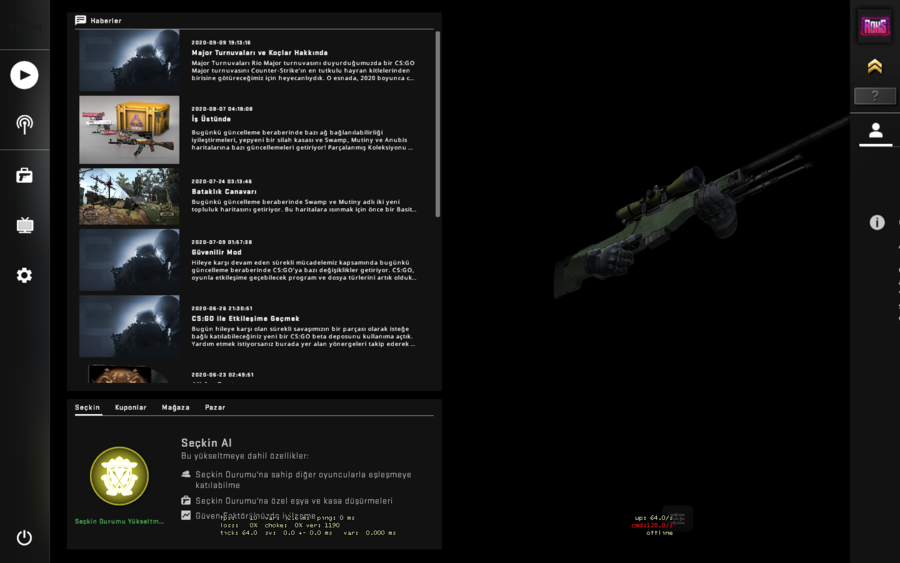Click date '2020-09-09 19:13:16'
Screen dimensions: 900x563
point(221,42)
